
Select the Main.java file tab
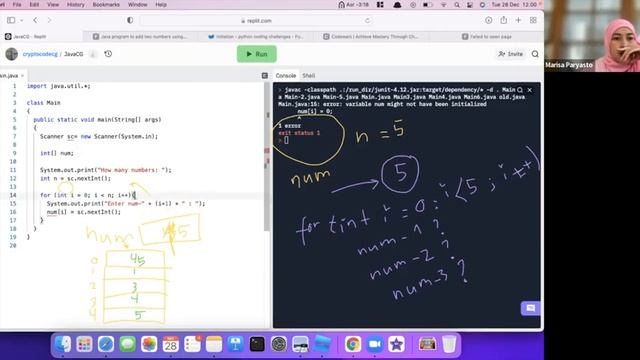(9, 76)
